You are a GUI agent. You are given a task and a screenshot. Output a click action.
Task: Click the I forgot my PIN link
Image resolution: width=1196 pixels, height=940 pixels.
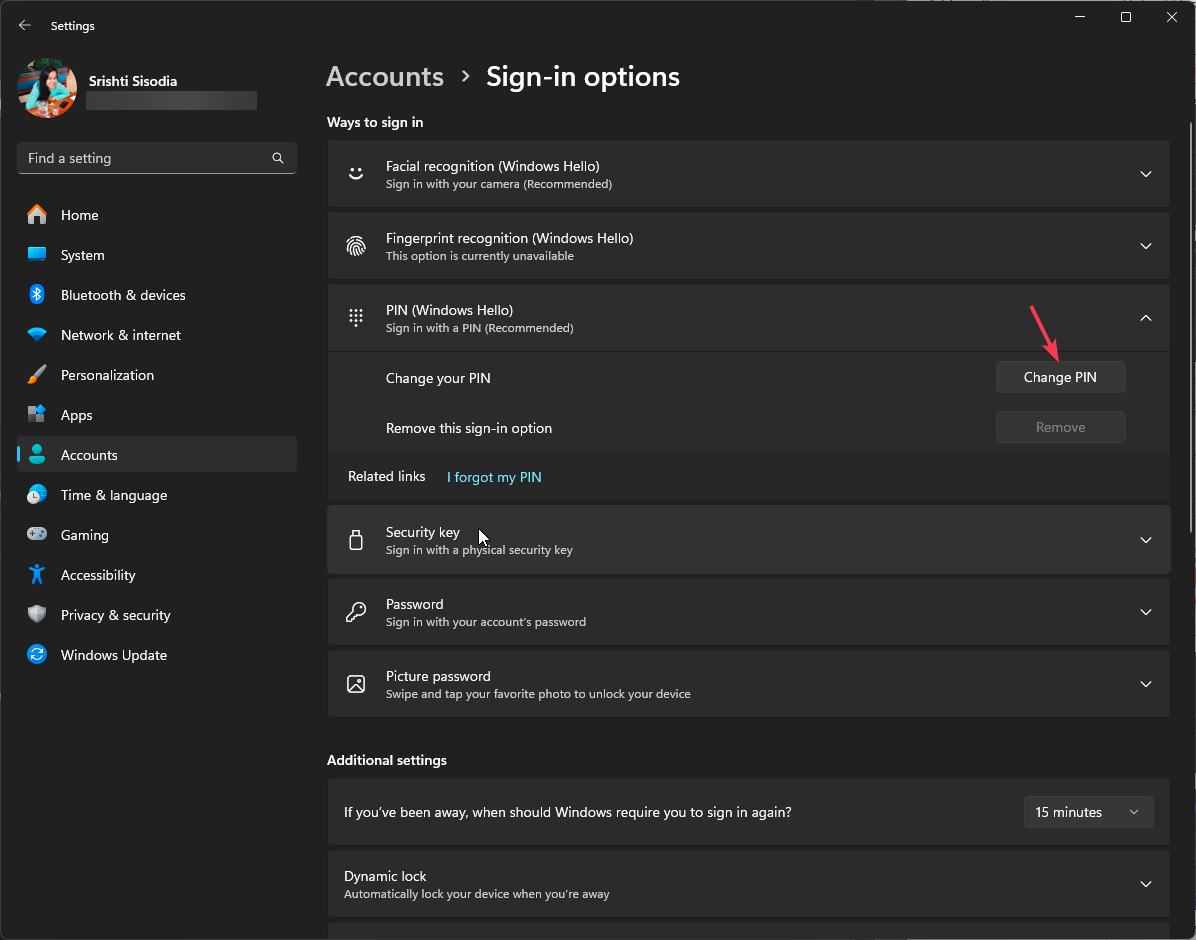pos(494,477)
